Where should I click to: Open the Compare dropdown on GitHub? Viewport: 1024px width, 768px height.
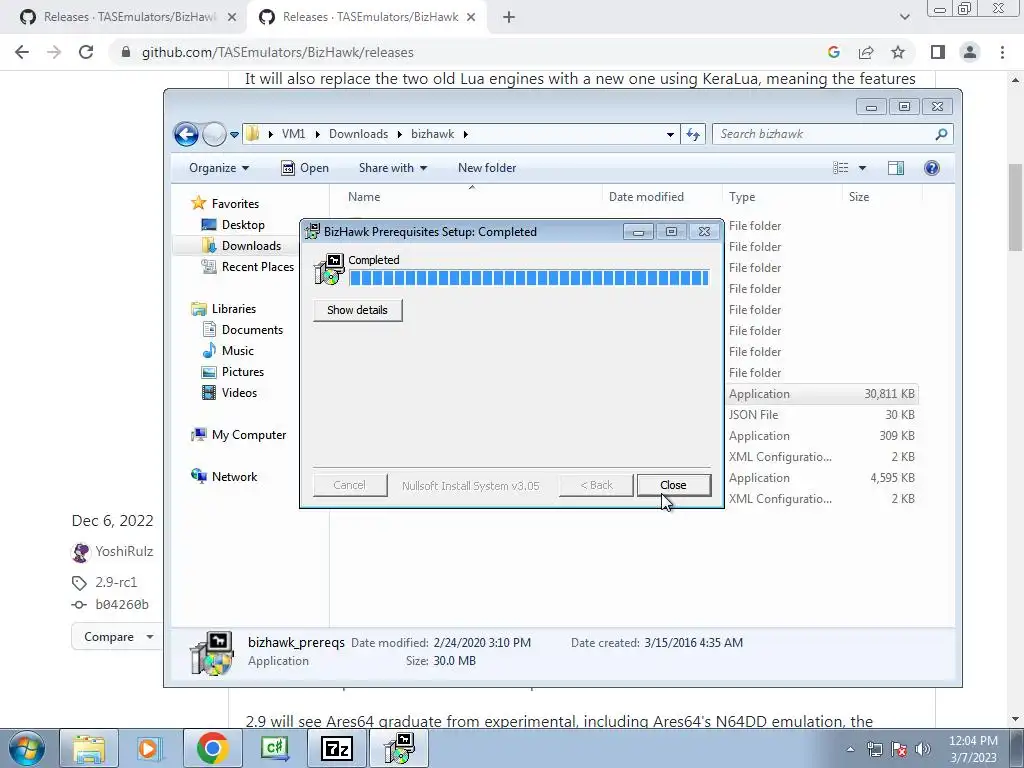116,637
